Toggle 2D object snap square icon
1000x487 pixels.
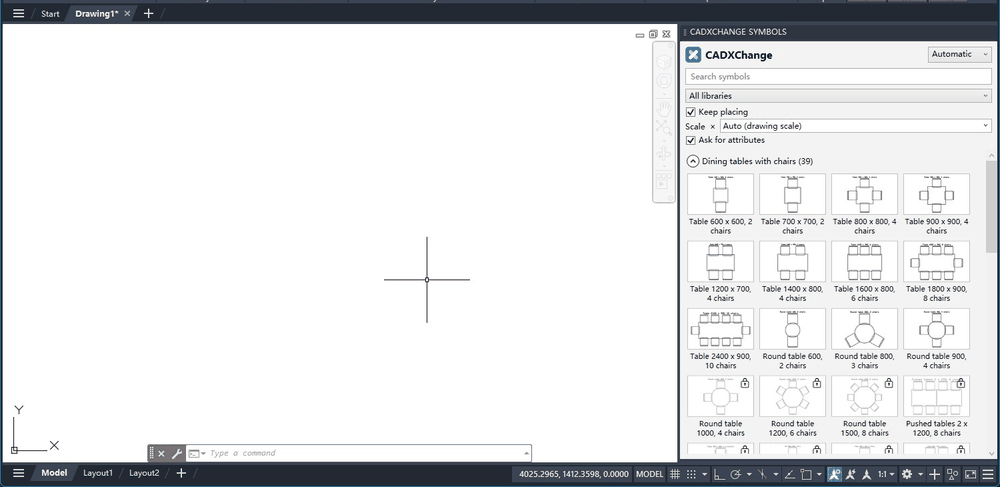(x=805, y=474)
